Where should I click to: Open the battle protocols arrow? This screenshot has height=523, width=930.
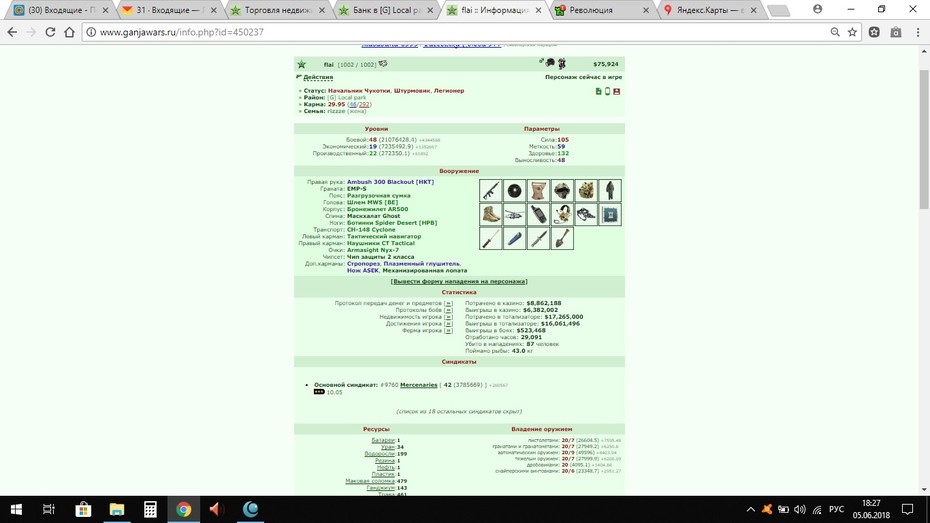(448, 310)
